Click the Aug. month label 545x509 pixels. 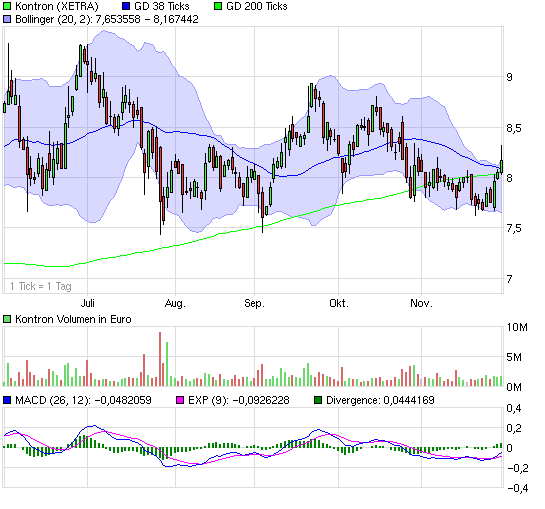[175, 304]
